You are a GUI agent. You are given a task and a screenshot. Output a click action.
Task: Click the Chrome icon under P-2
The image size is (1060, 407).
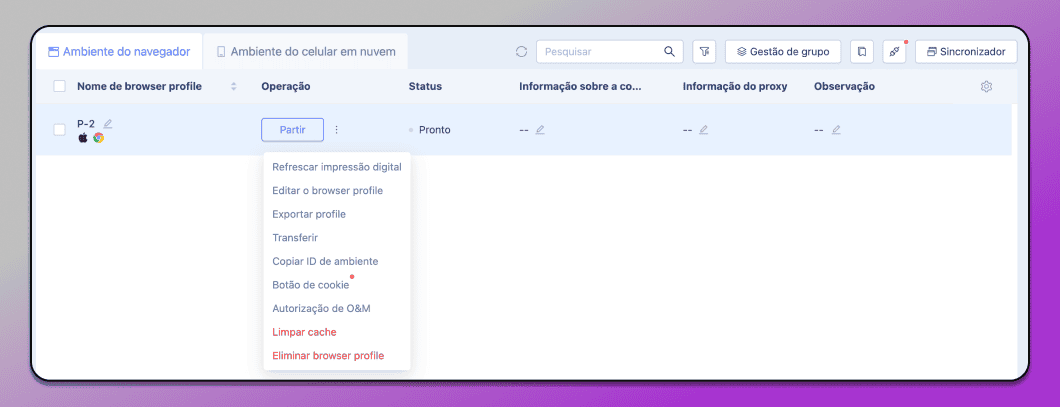pos(99,137)
